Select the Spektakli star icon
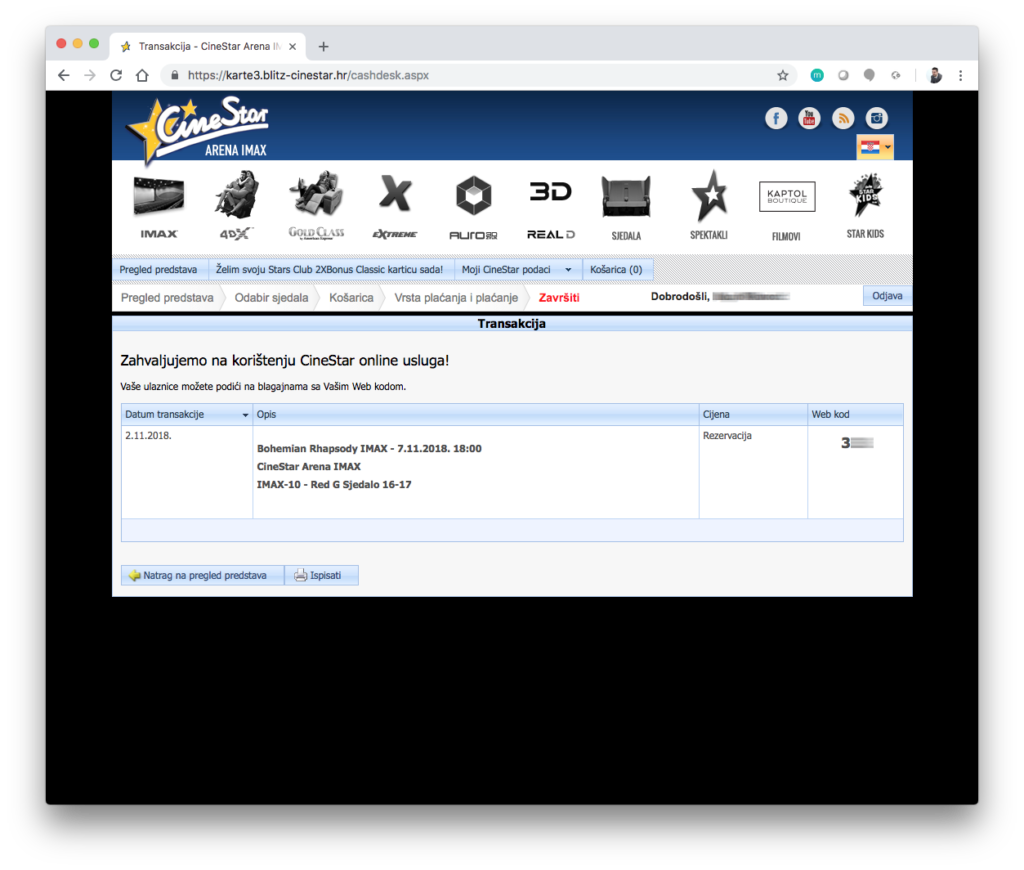Image resolution: width=1024 pixels, height=870 pixels. (710, 206)
